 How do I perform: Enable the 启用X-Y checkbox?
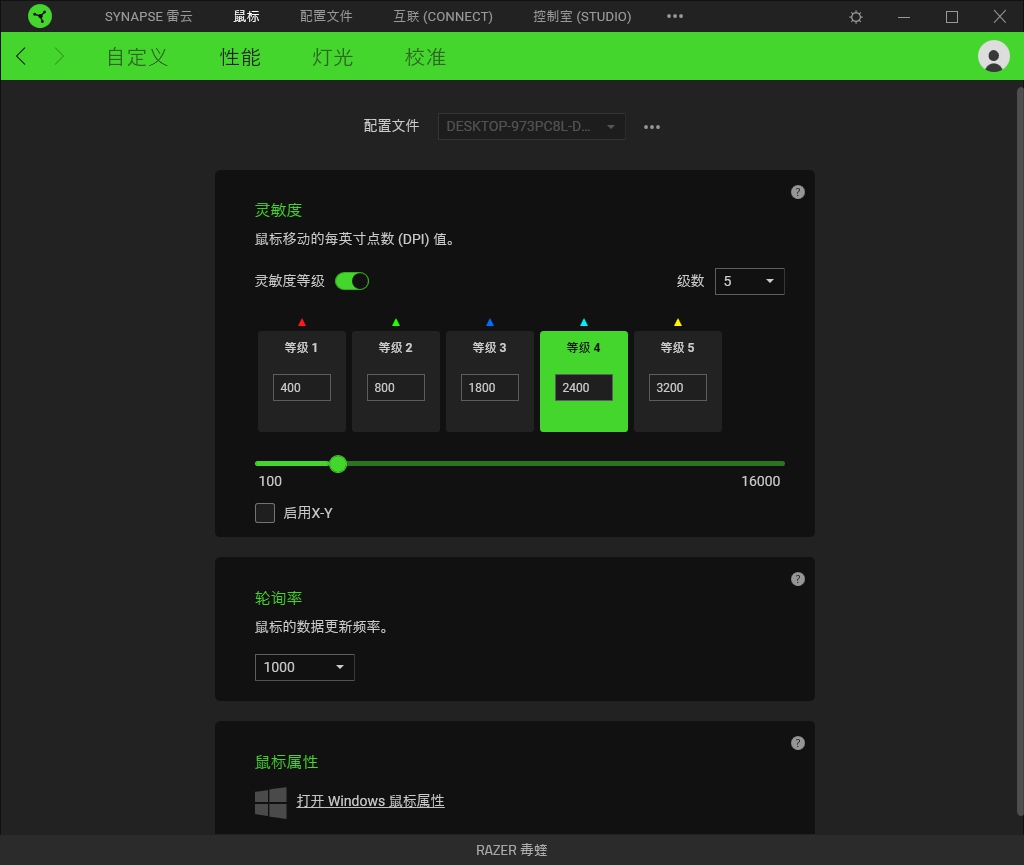[x=264, y=512]
